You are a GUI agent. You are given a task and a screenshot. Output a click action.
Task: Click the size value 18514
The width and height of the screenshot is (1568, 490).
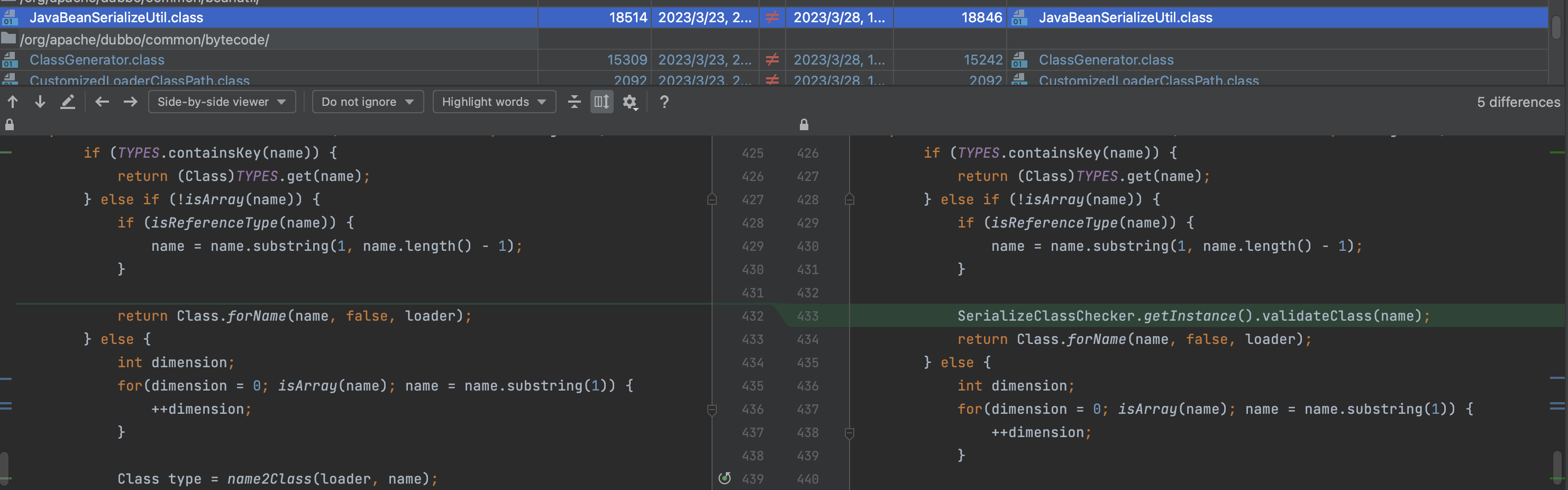[627, 17]
